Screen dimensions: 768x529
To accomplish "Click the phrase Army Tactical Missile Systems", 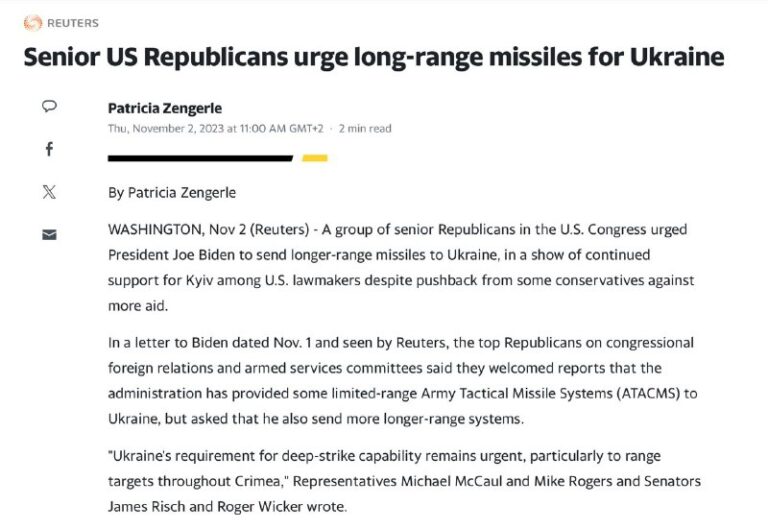I will (x=517, y=393).
